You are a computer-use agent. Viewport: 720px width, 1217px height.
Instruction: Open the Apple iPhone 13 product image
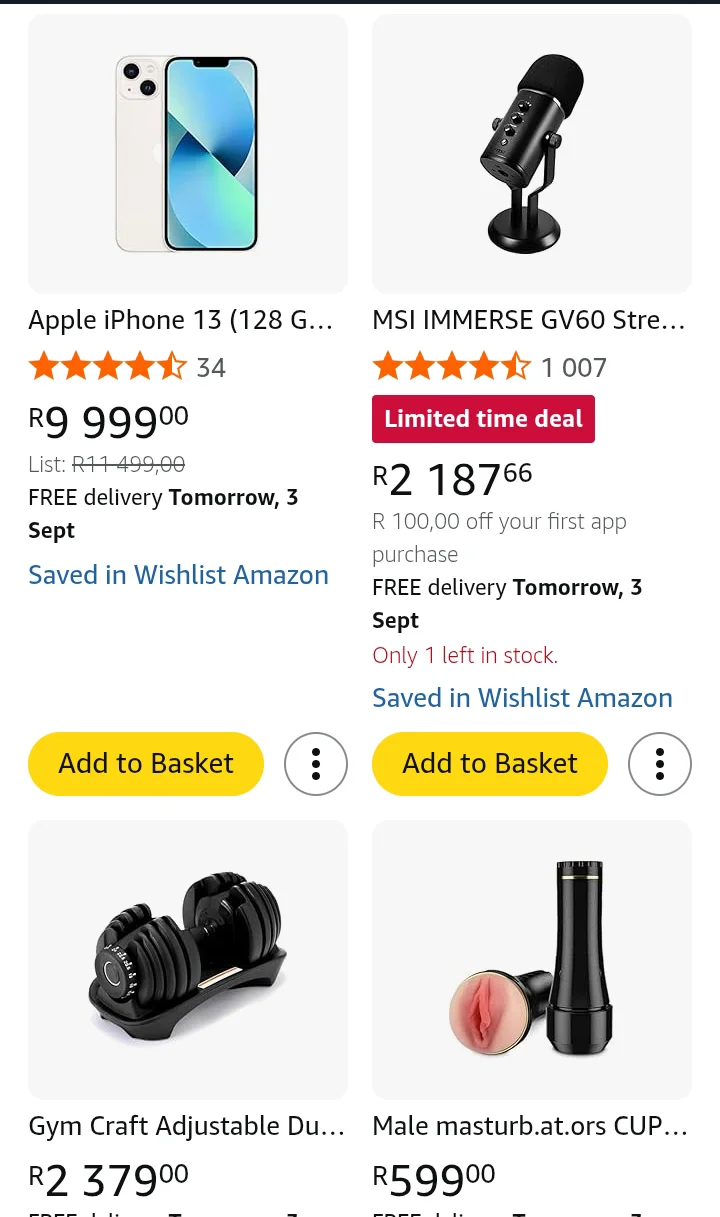pos(188,154)
